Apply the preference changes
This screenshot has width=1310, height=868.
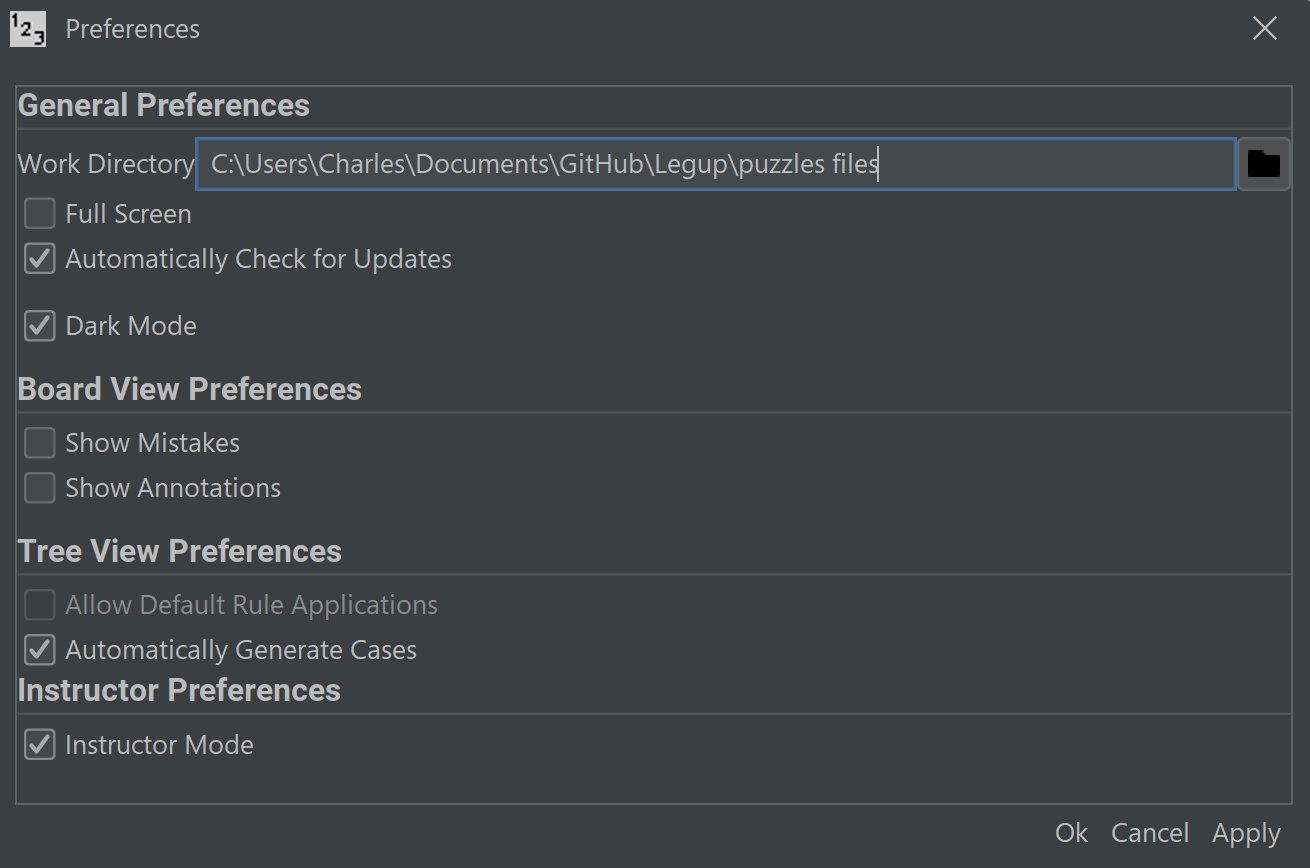[1245, 832]
